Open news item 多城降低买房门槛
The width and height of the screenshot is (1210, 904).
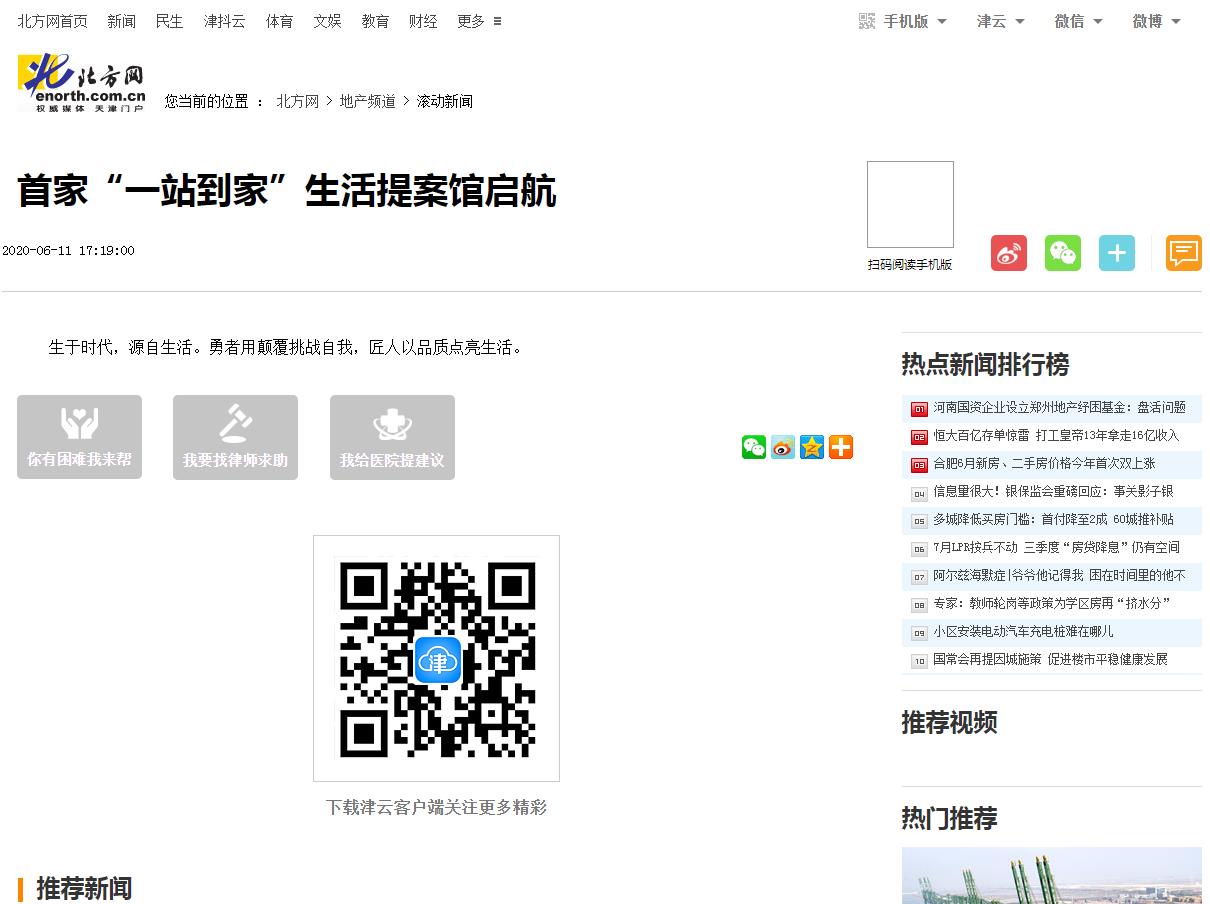pyautogui.click(x=1053, y=520)
